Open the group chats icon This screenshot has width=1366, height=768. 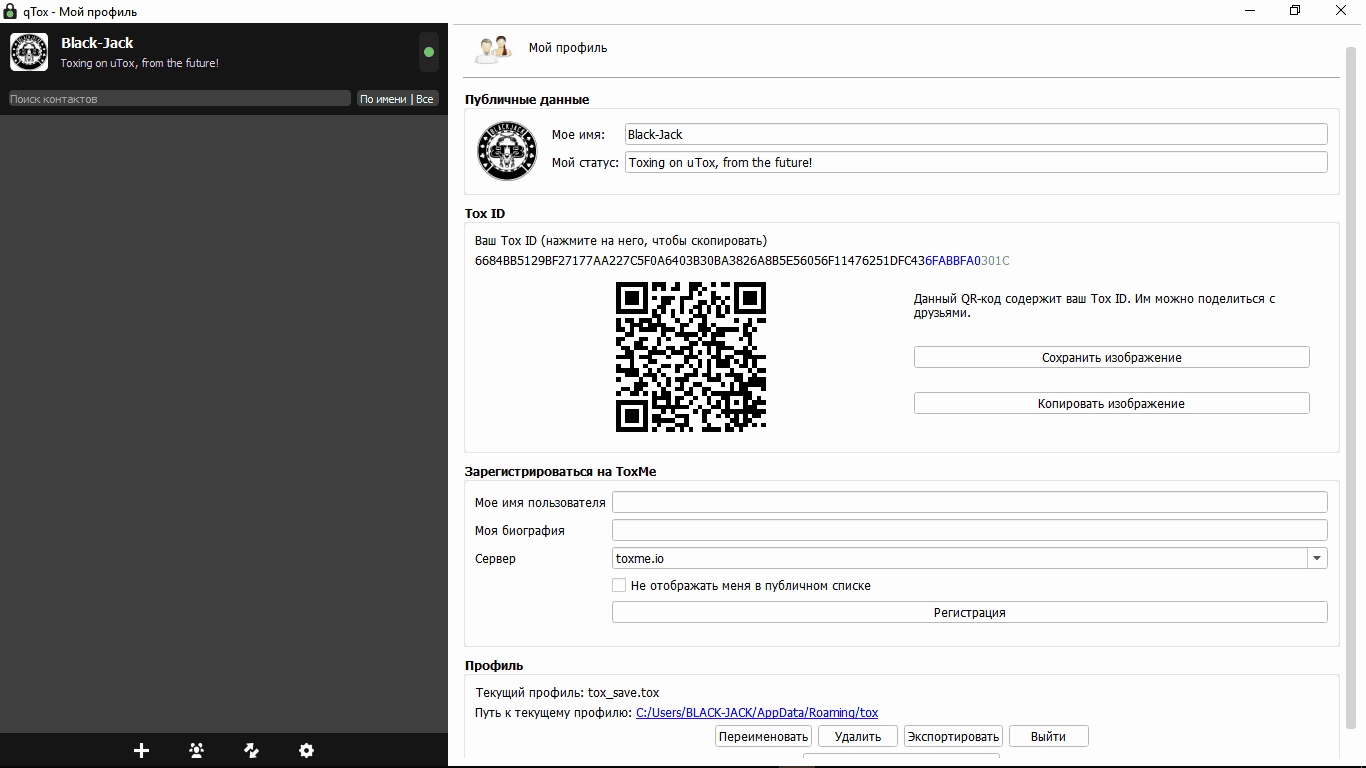tap(196, 750)
